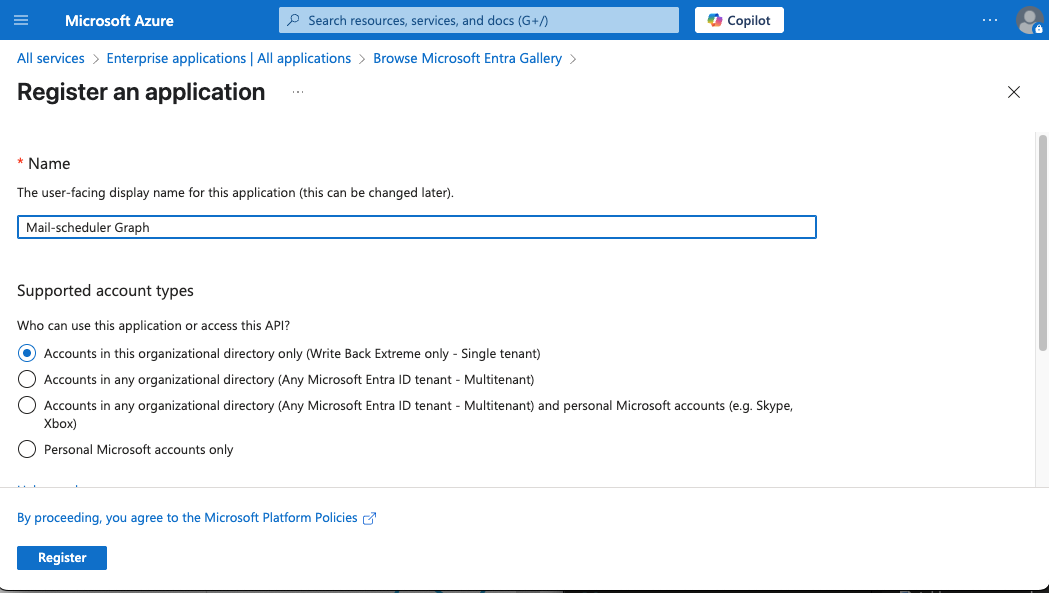Open the top bar ellipsis menu
This screenshot has height=593, width=1049.
(x=990, y=20)
